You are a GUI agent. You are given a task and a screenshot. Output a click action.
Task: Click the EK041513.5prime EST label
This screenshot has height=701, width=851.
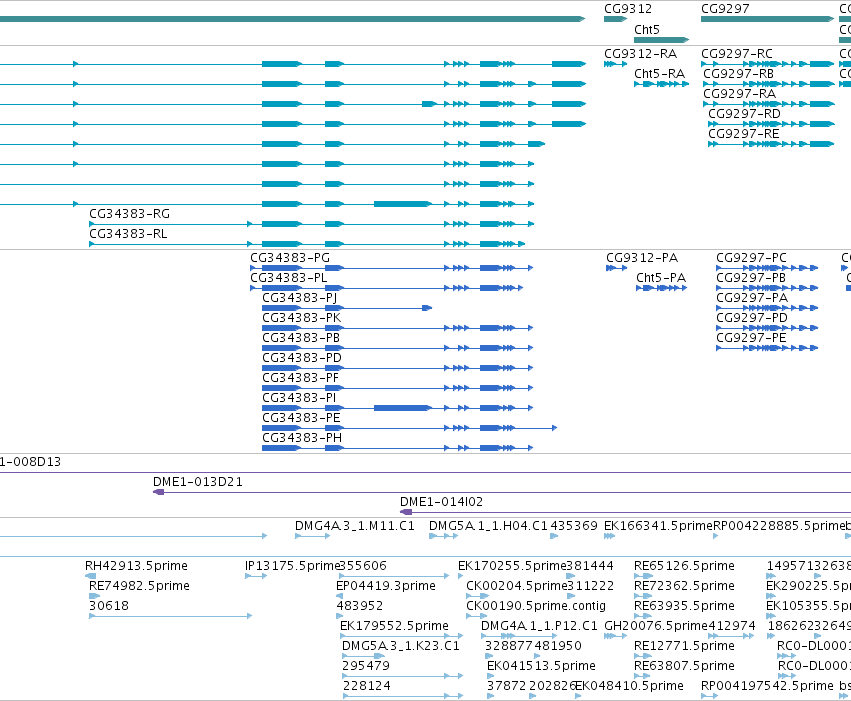541,666
